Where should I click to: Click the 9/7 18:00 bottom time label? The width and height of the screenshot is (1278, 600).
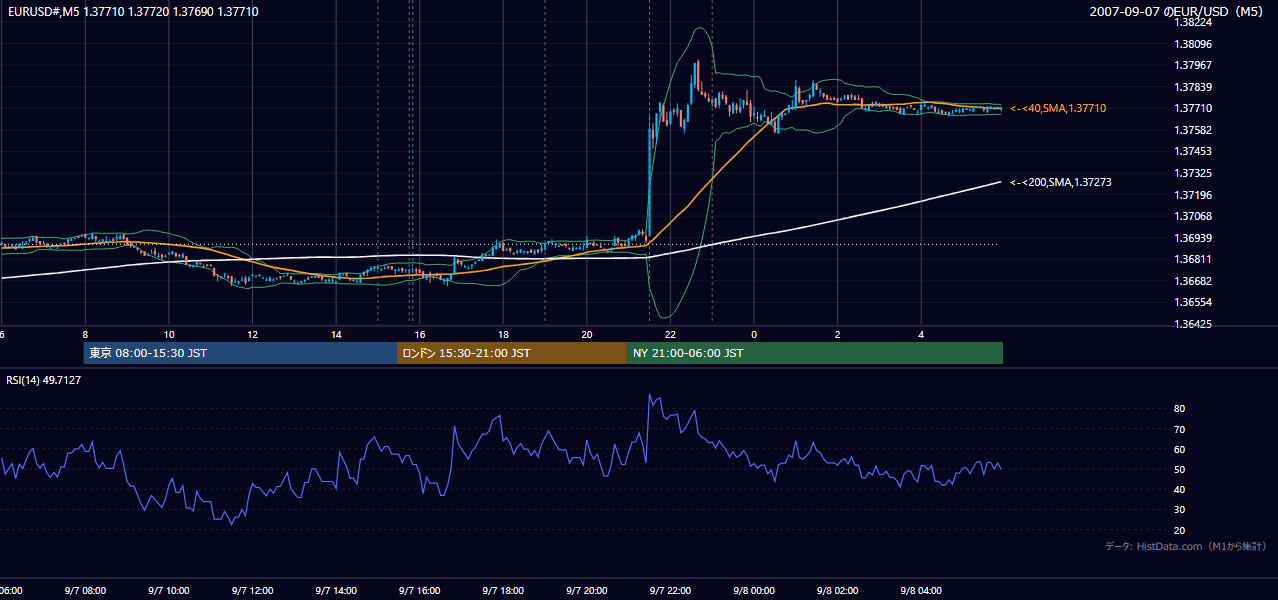click(x=503, y=591)
